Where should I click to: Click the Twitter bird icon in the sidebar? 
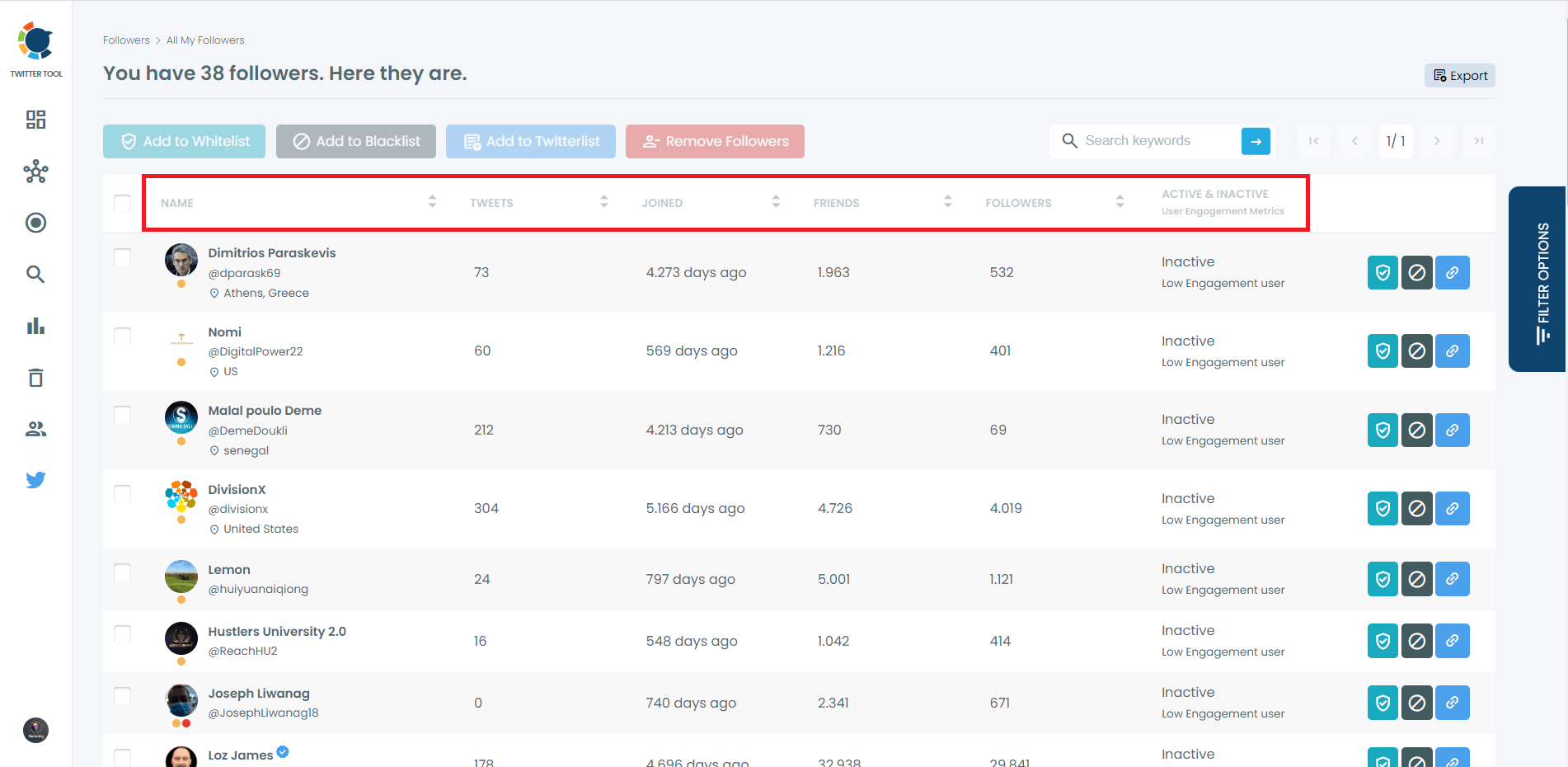[35, 479]
